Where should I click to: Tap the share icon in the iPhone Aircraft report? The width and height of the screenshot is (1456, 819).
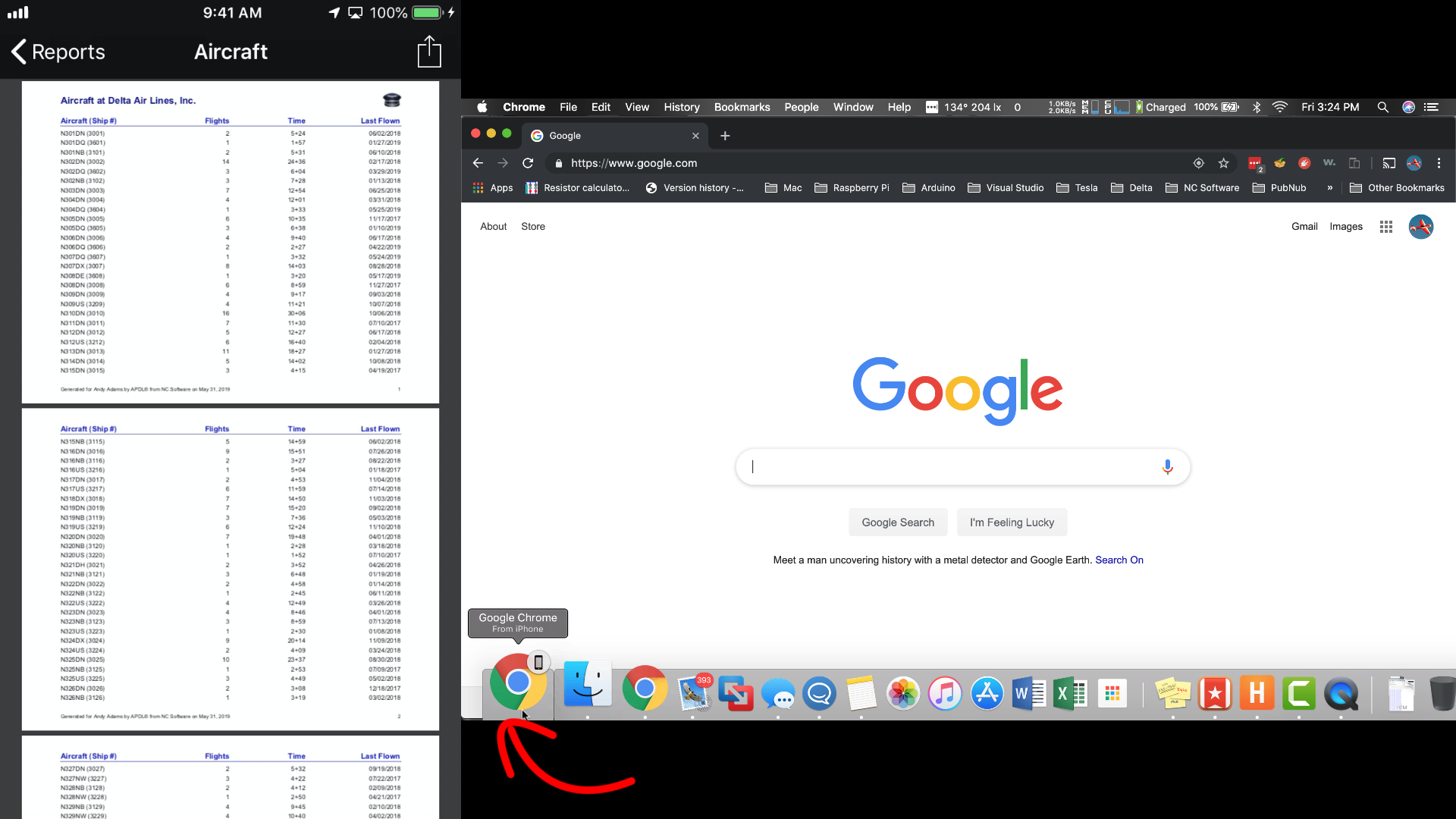pos(429,52)
